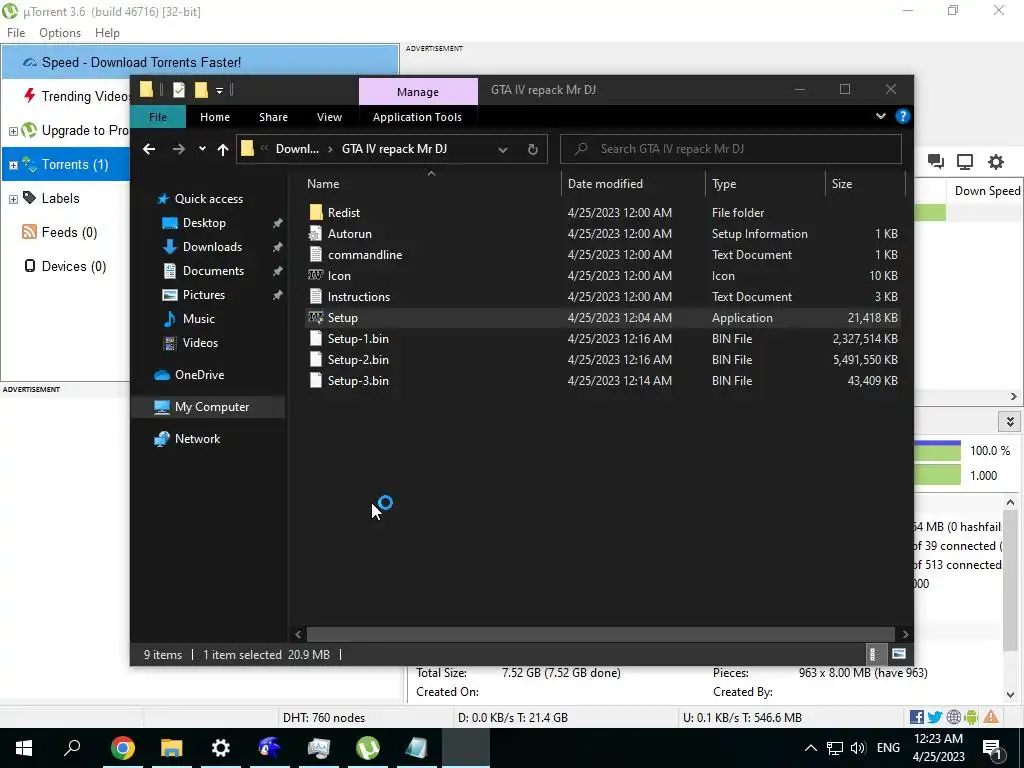Click the Search GTA IV repack field
The height and width of the screenshot is (768, 1024).
731,149
